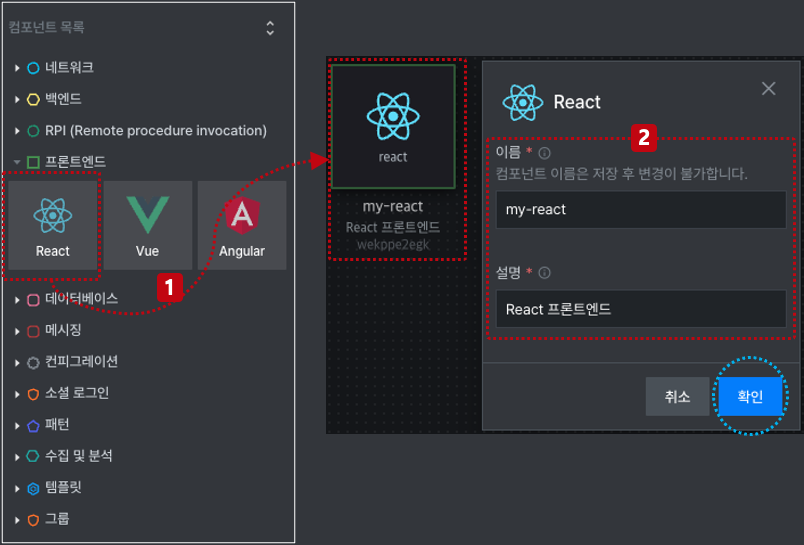Viewport: 804px width, 545px height.
Task: Click the 수집 및 분석 hexagon icon
Action: tap(33, 456)
